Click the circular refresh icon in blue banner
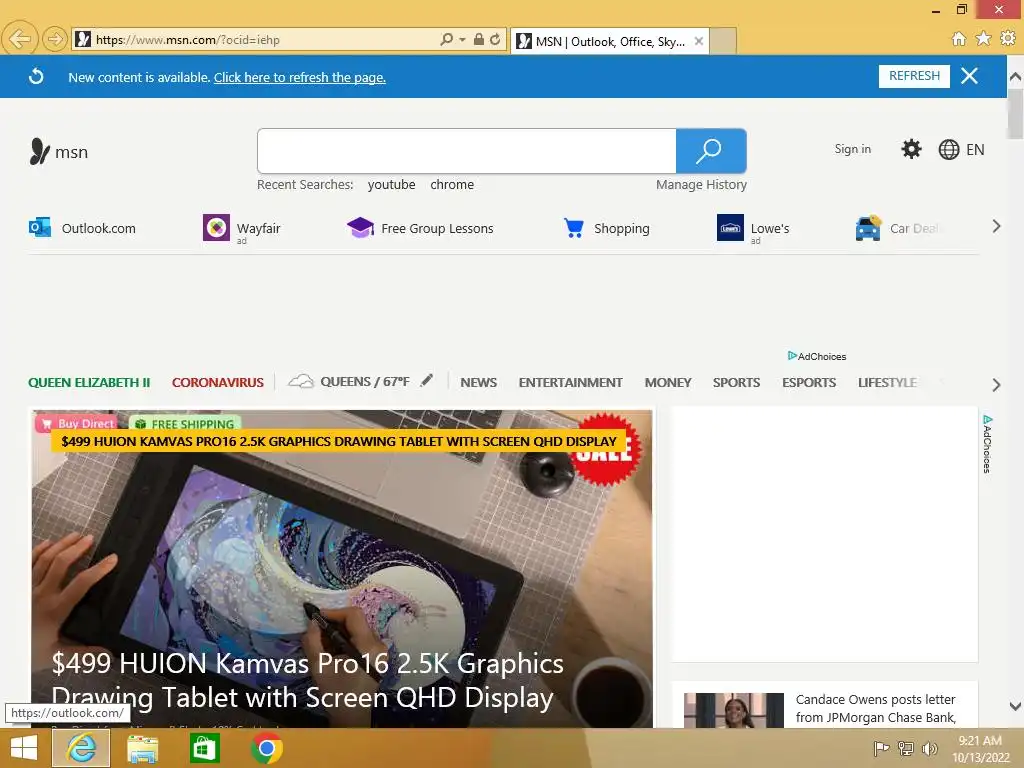The image size is (1024, 768). tap(36, 76)
